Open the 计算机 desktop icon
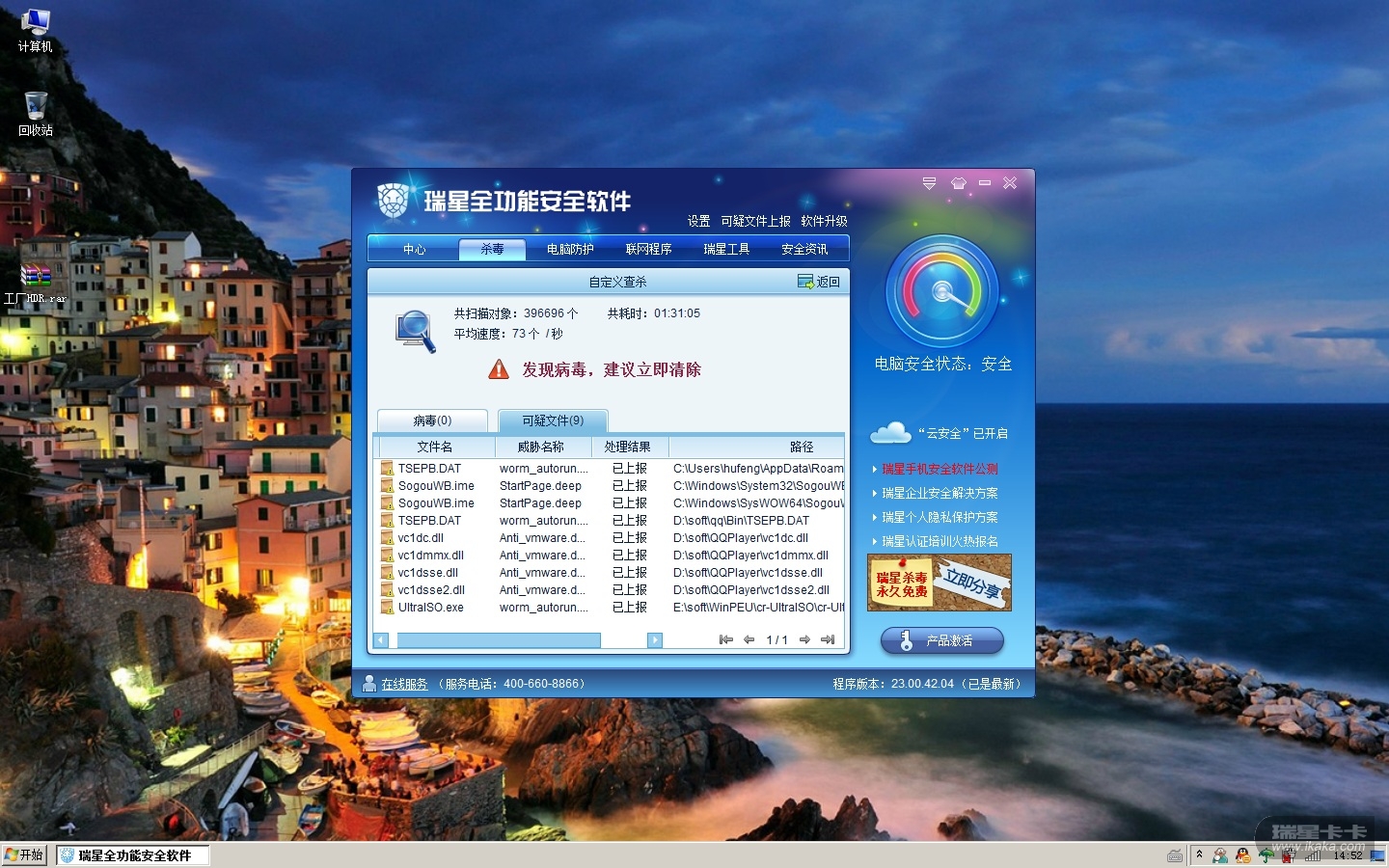 [35, 30]
